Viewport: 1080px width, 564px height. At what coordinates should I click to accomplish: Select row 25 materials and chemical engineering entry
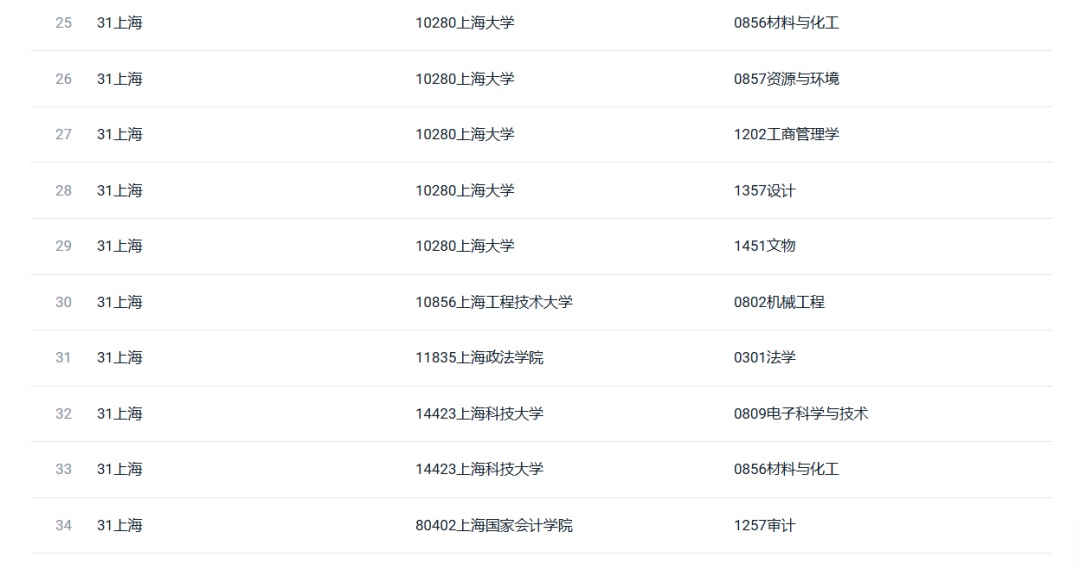coord(786,23)
